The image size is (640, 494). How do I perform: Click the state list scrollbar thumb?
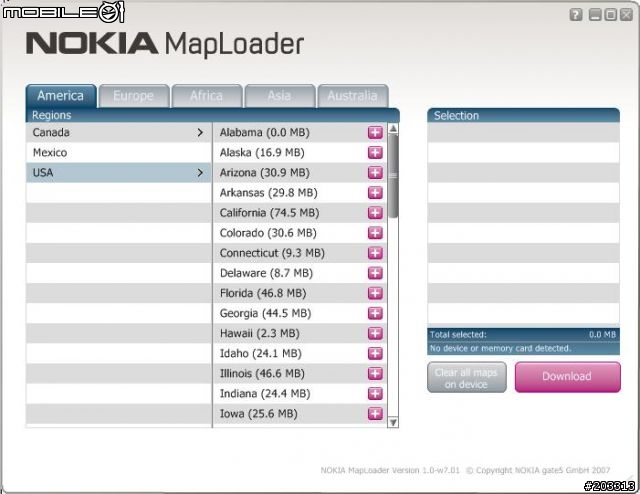click(393, 176)
